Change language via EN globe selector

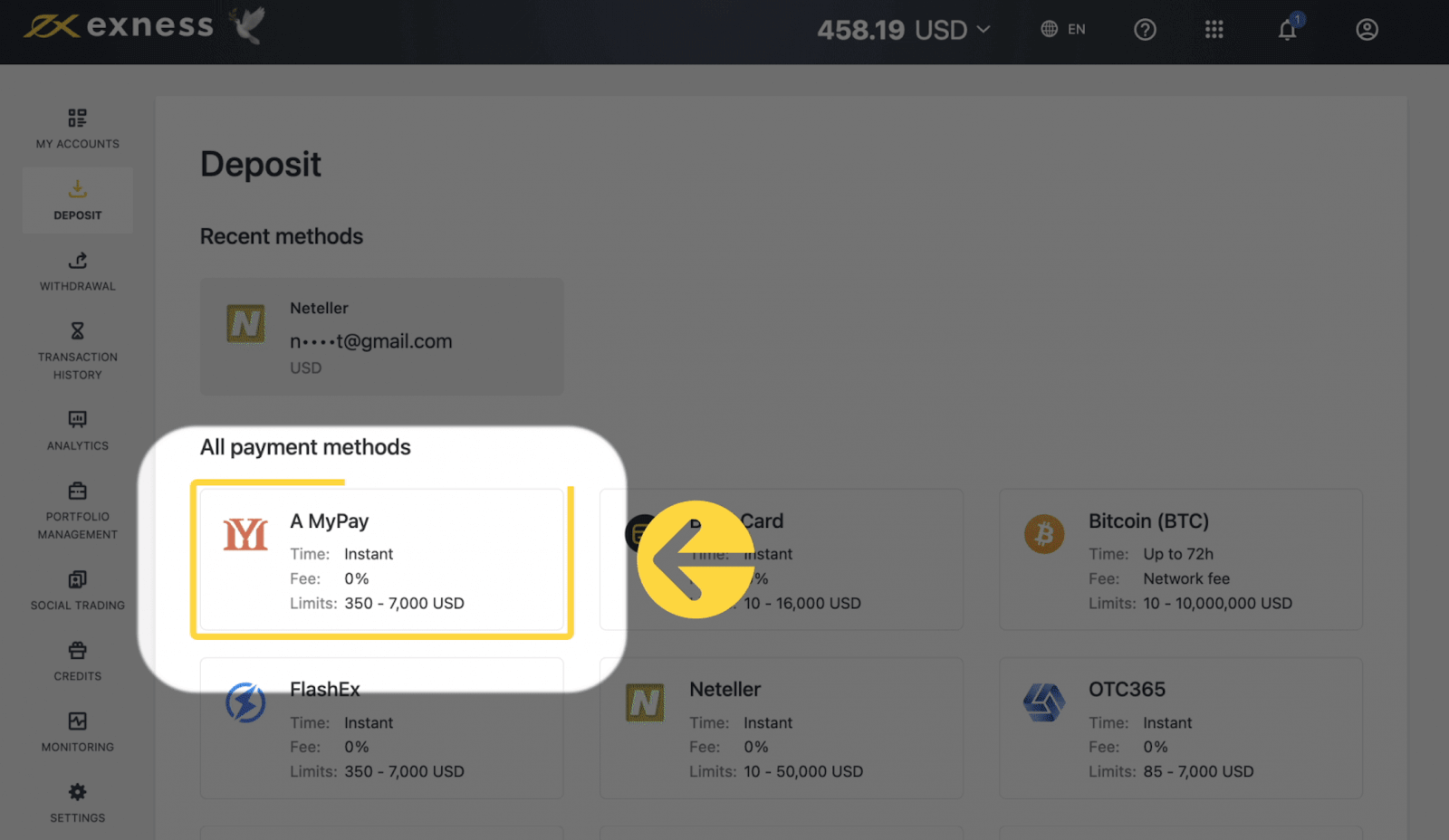coord(1063,29)
